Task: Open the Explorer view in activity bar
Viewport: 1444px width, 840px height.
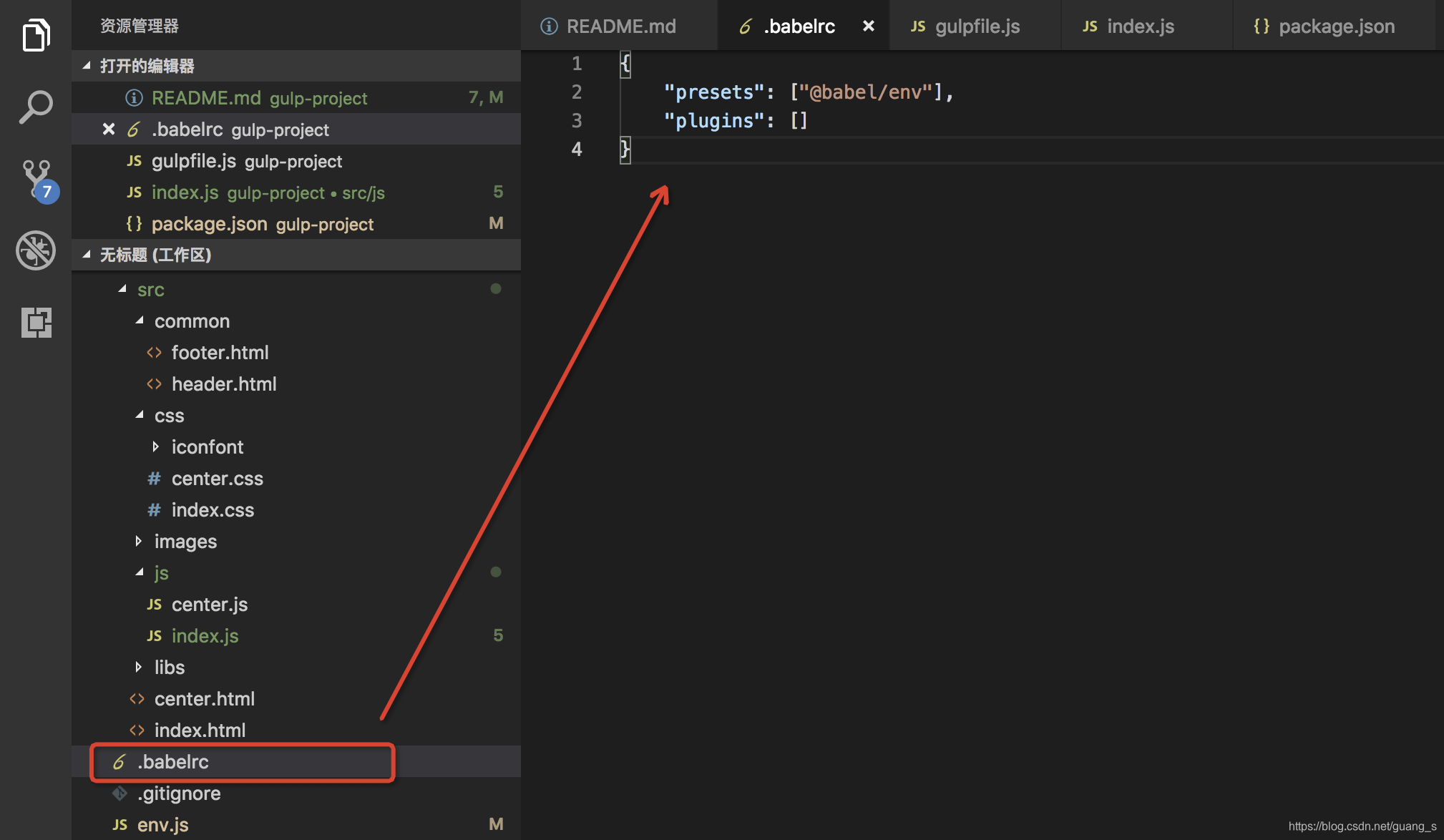Action: (x=36, y=35)
